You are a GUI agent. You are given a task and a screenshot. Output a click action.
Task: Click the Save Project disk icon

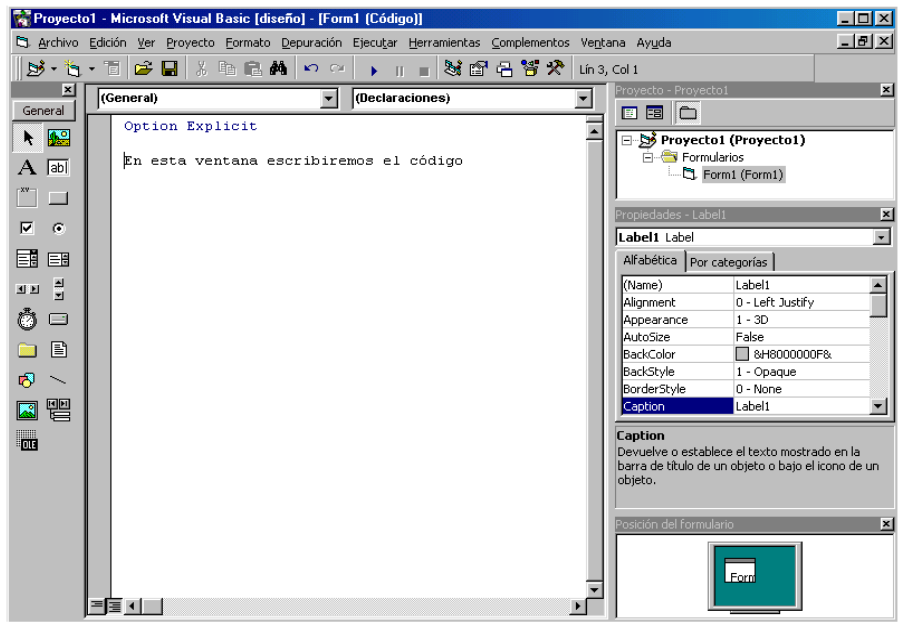(169, 69)
